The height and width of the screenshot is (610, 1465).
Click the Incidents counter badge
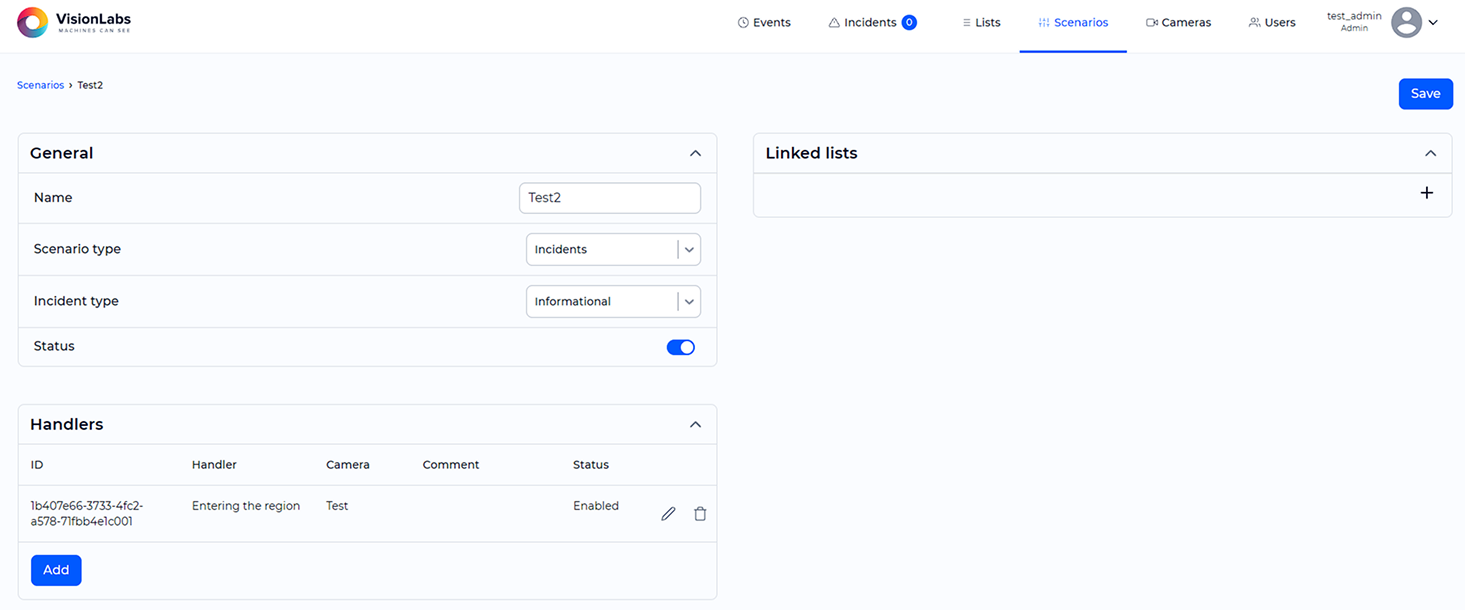tap(909, 23)
